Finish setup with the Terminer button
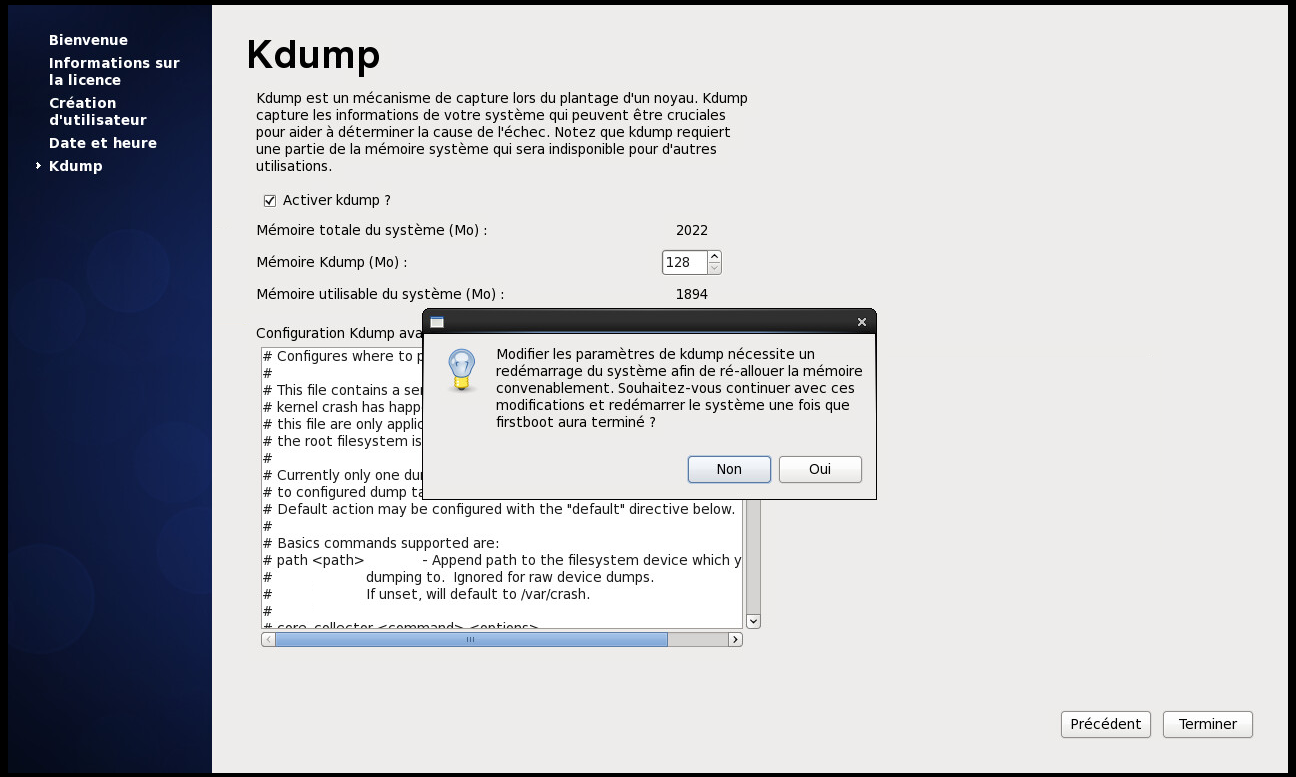 point(1208,724)
